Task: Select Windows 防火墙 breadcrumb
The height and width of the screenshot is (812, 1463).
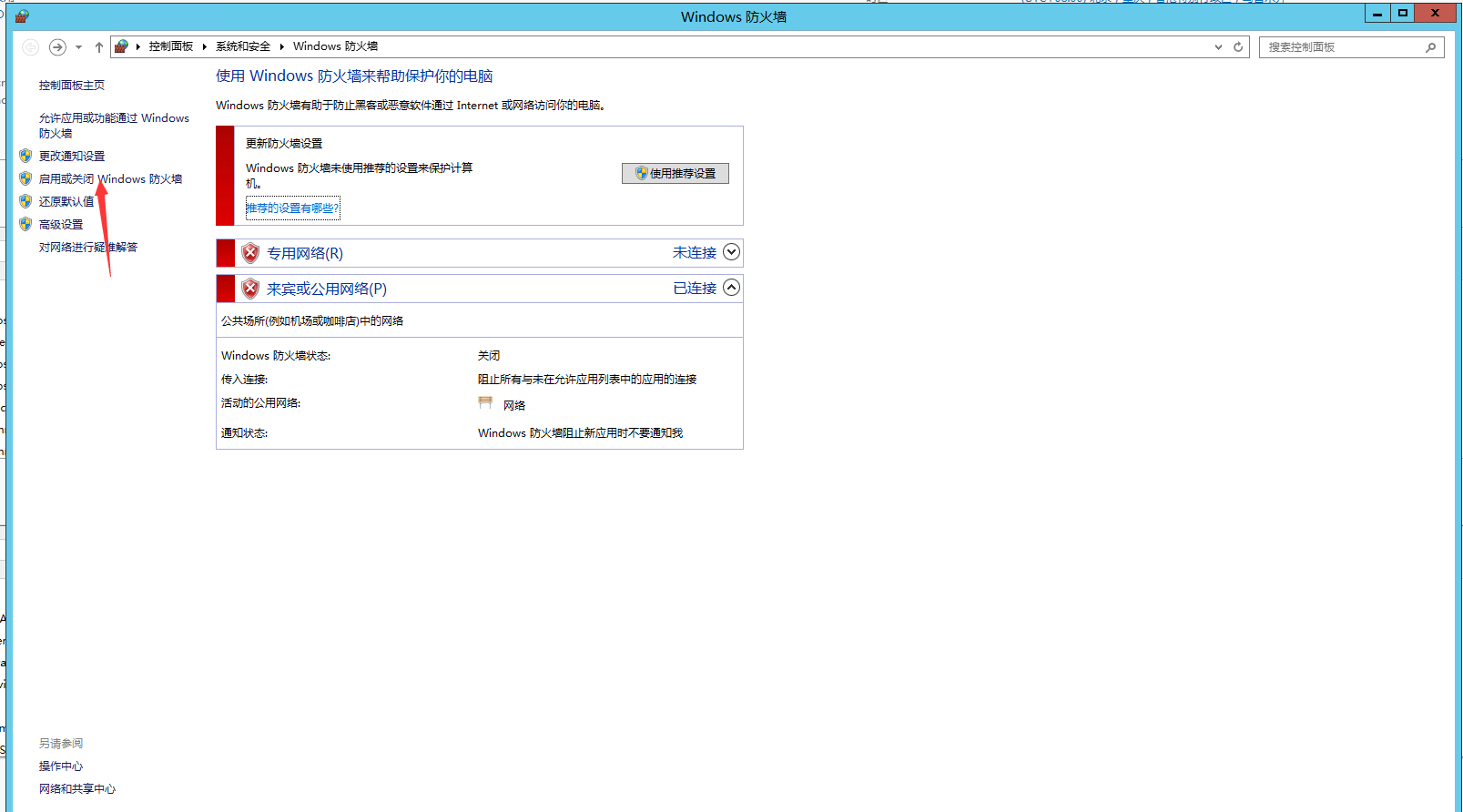Action: pos(335,46)
